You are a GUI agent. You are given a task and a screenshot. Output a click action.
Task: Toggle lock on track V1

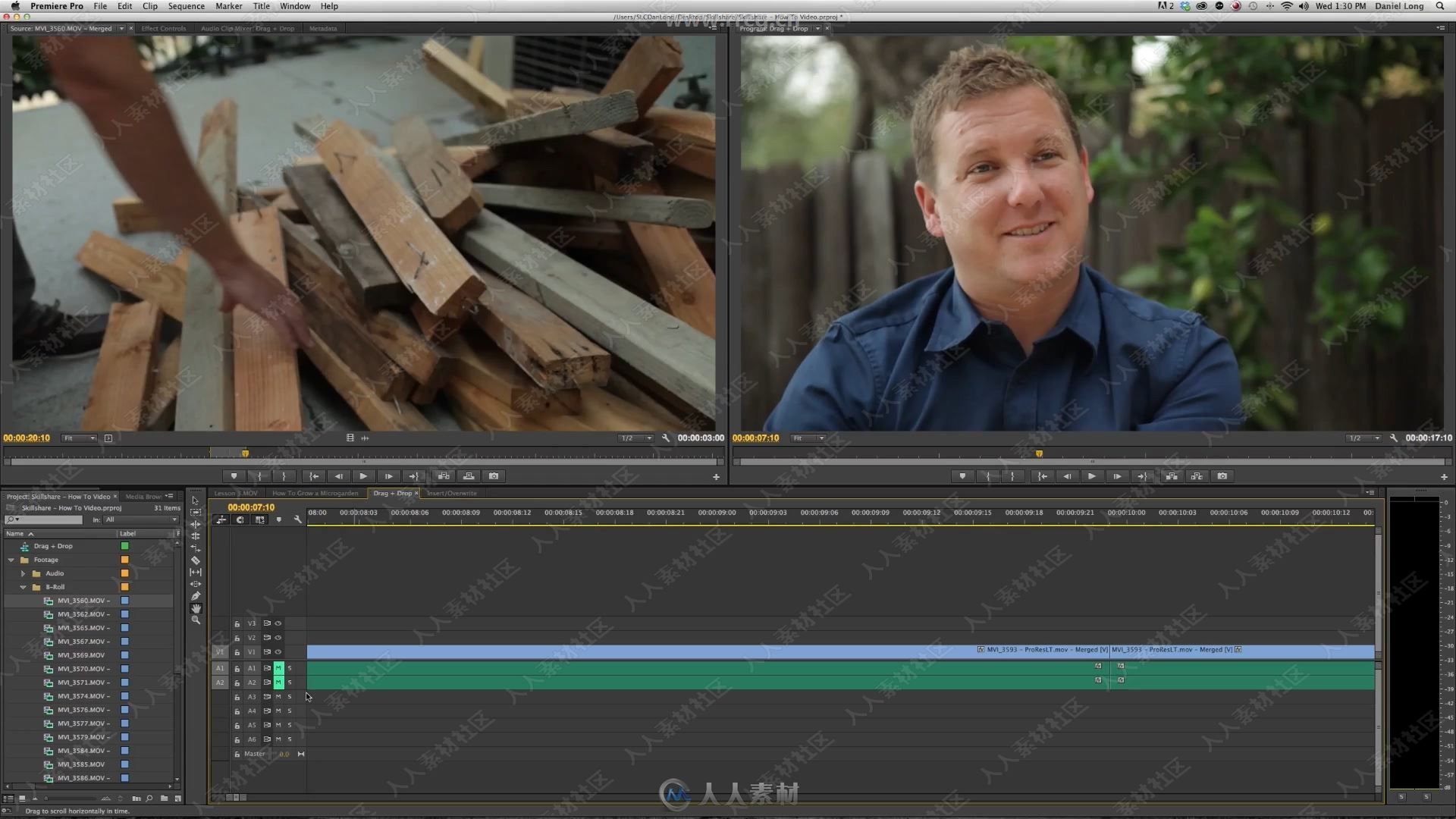pos(237,652)
